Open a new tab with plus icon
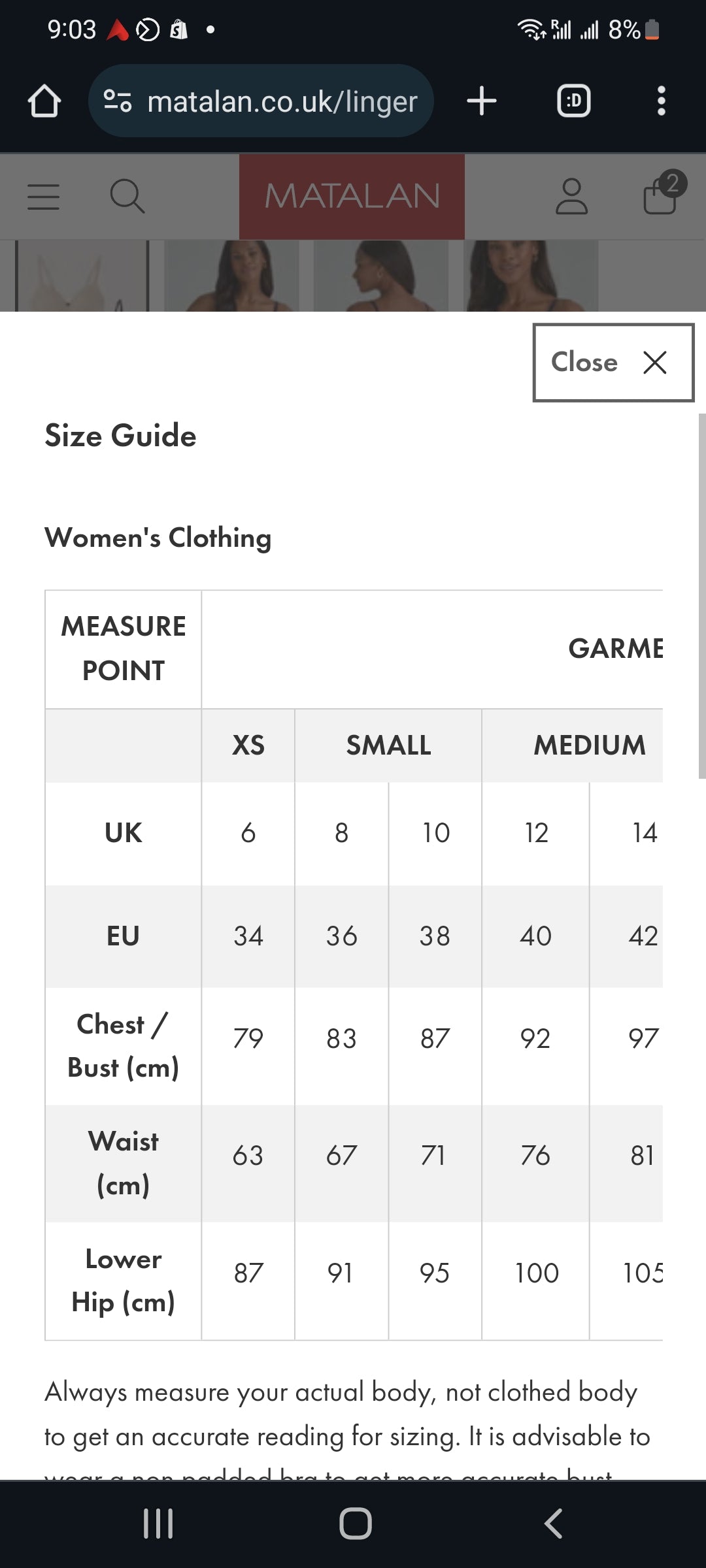 [482, 101]
